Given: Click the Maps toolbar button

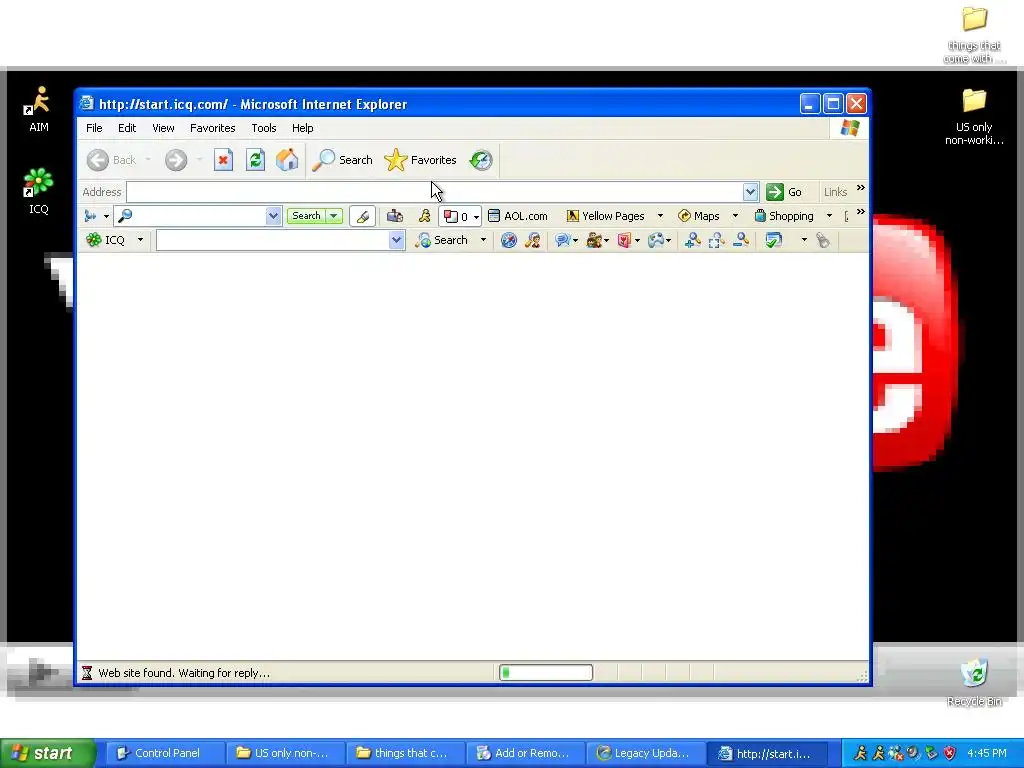Looking at the screenshot, I should click(699, 216).
